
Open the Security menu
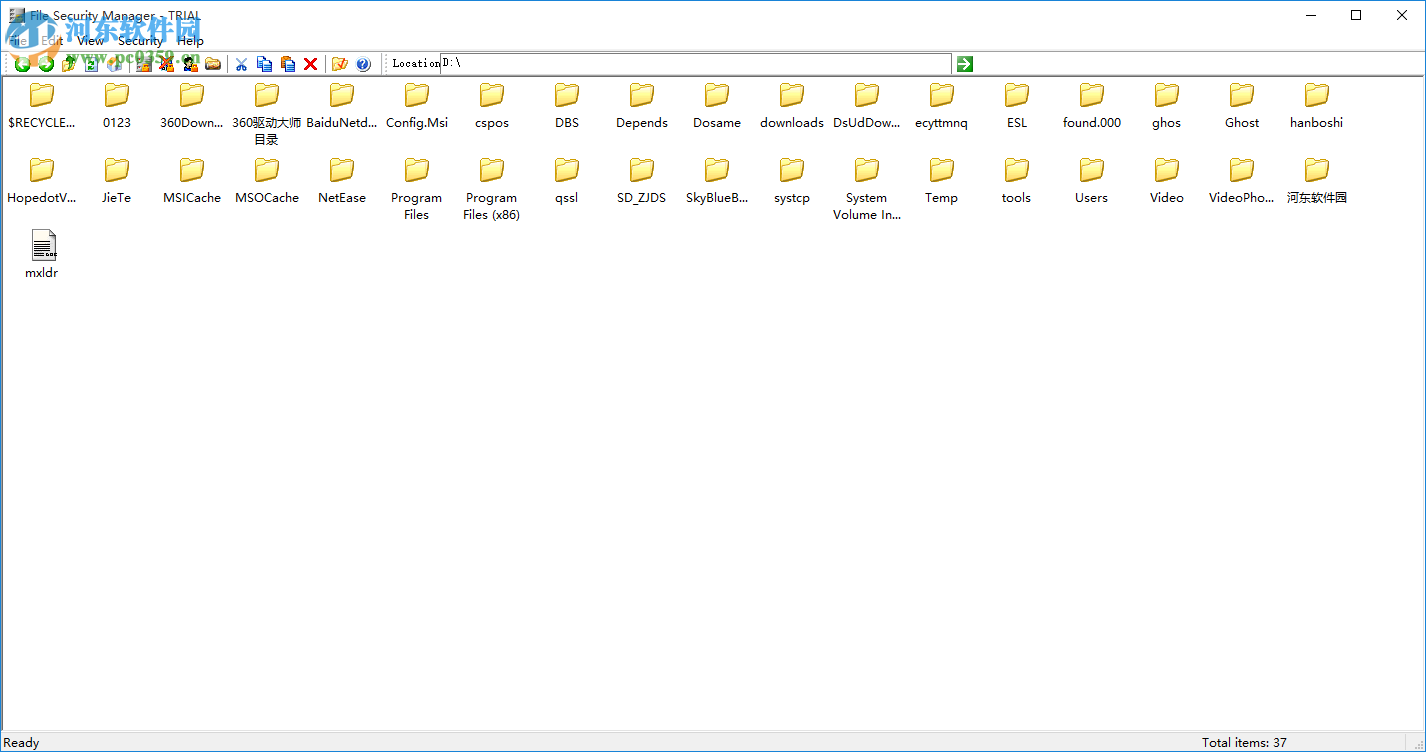pyautogui.click(x=139, y=41)
